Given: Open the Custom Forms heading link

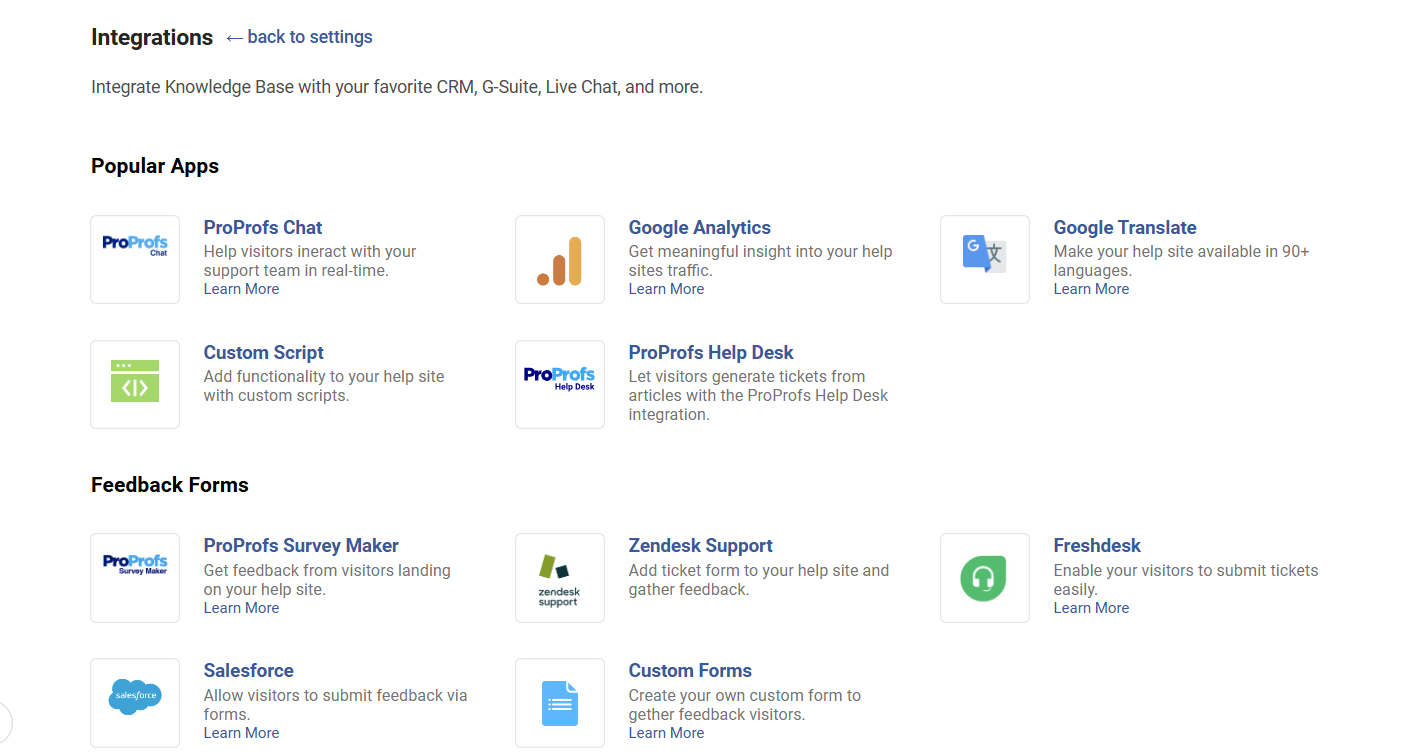Looking at the screenshot, I should [x=690, y=670].
